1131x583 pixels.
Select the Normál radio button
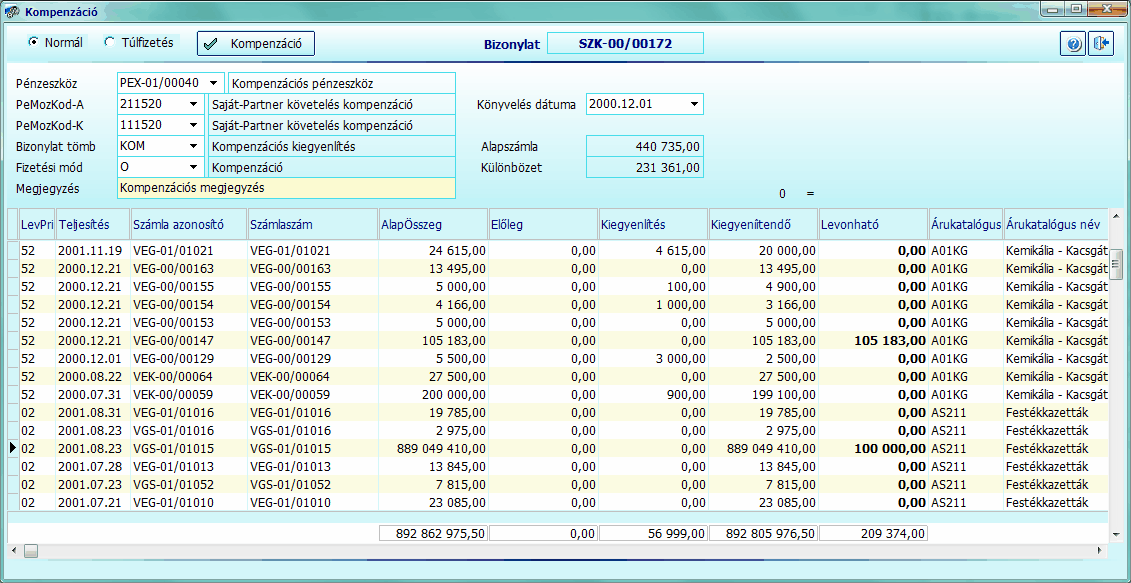(33, 43)
